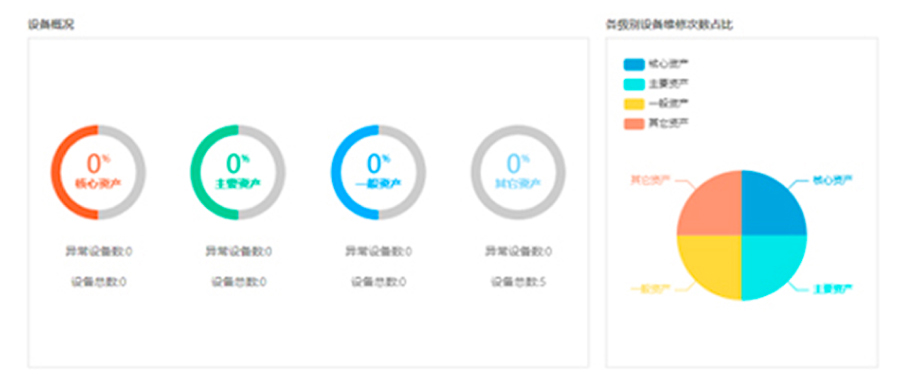Select the orange 核心资产 label inside the gauge
900x385 pixels.
click(x=98, y=184)
